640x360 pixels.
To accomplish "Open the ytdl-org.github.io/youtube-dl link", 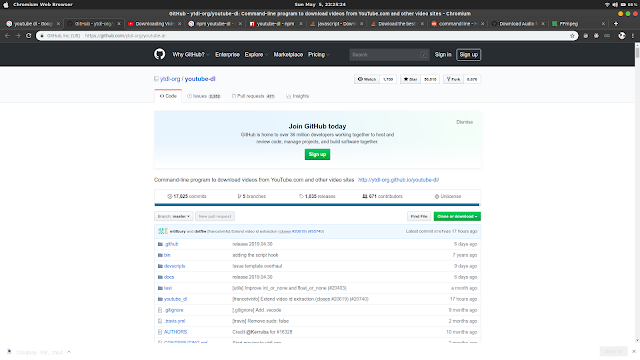I will 398,180.
